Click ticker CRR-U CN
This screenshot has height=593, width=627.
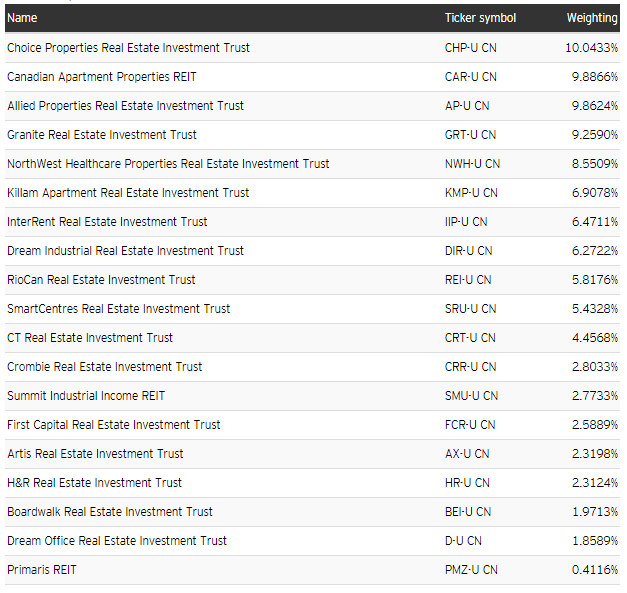471,367
